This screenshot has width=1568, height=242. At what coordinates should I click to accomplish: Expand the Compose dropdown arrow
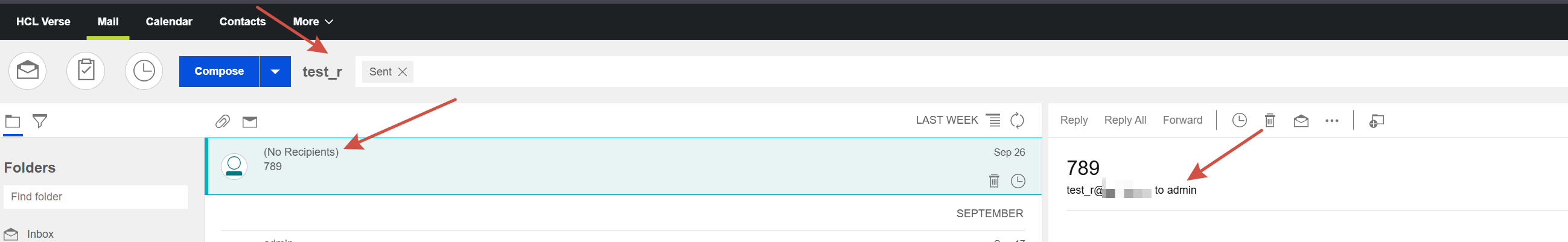click(275, 72)
